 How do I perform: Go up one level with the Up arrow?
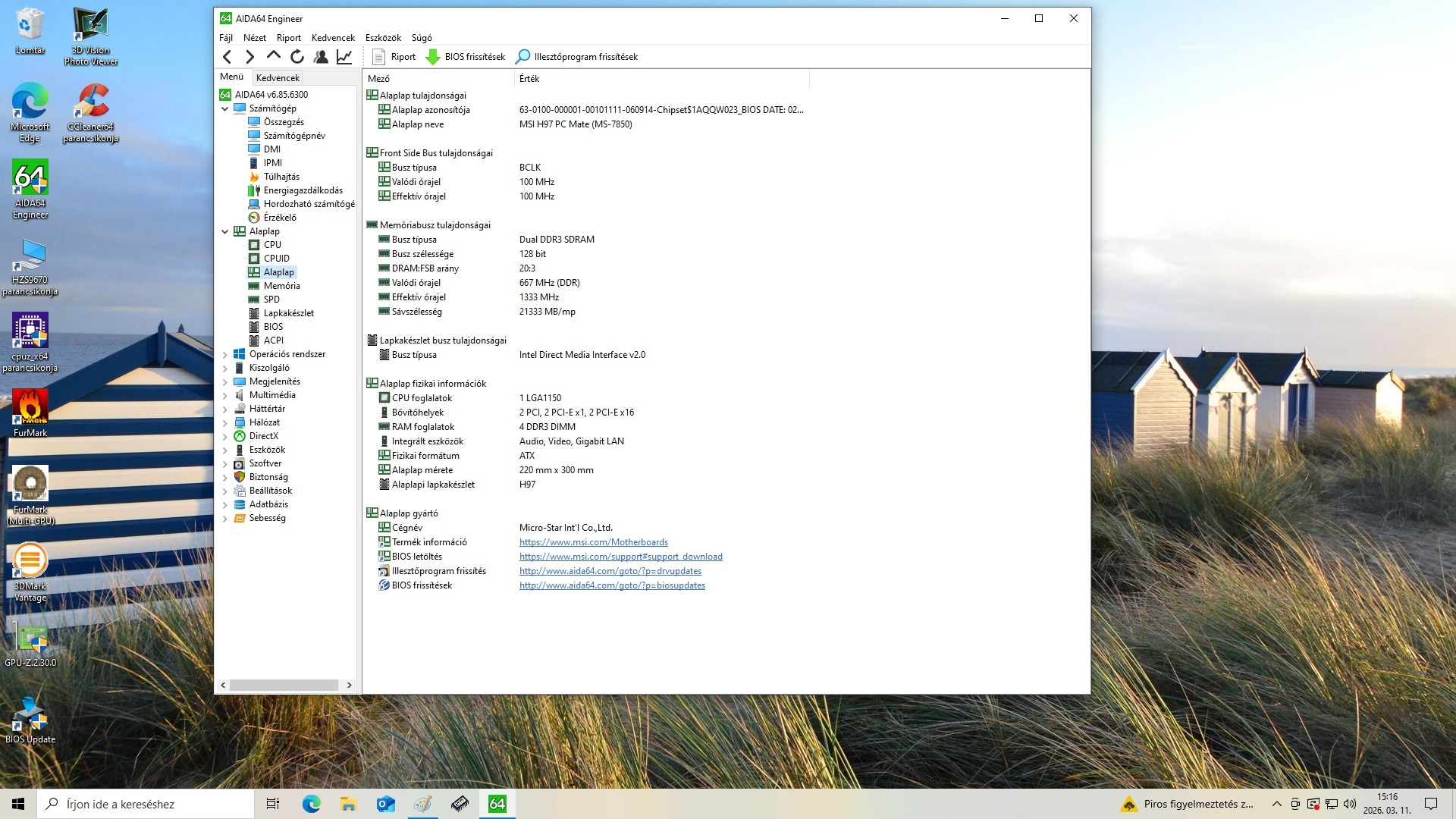273,56
